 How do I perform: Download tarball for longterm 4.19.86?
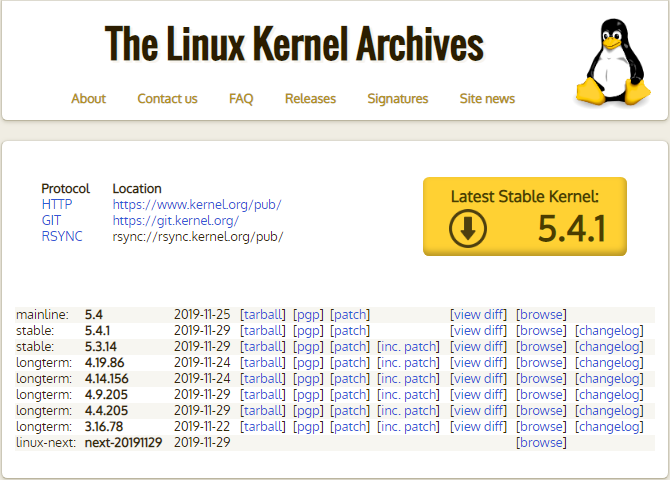[263, 362]
